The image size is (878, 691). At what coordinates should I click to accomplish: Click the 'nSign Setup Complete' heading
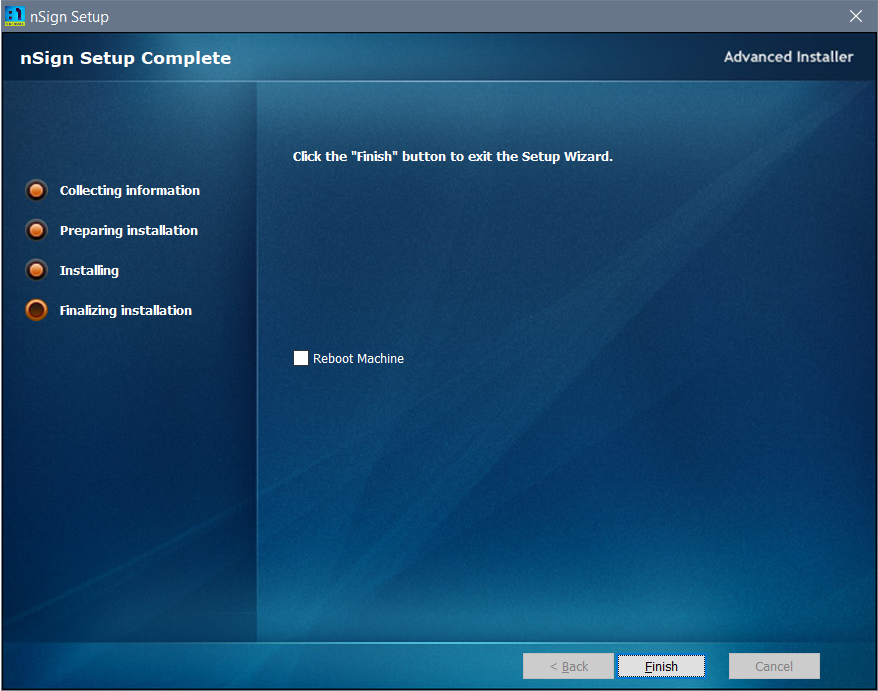(x=125, y=58)
